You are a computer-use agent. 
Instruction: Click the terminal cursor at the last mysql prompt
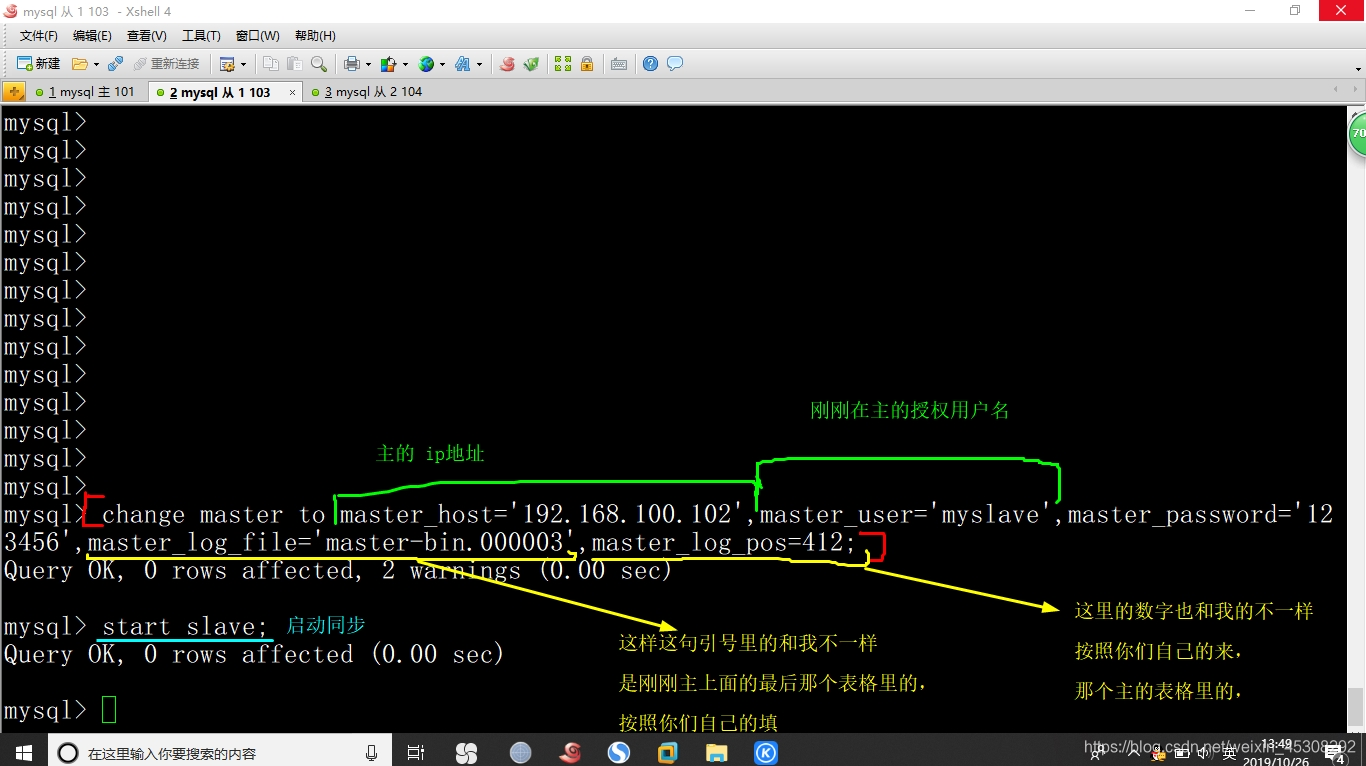pos(109,710)
